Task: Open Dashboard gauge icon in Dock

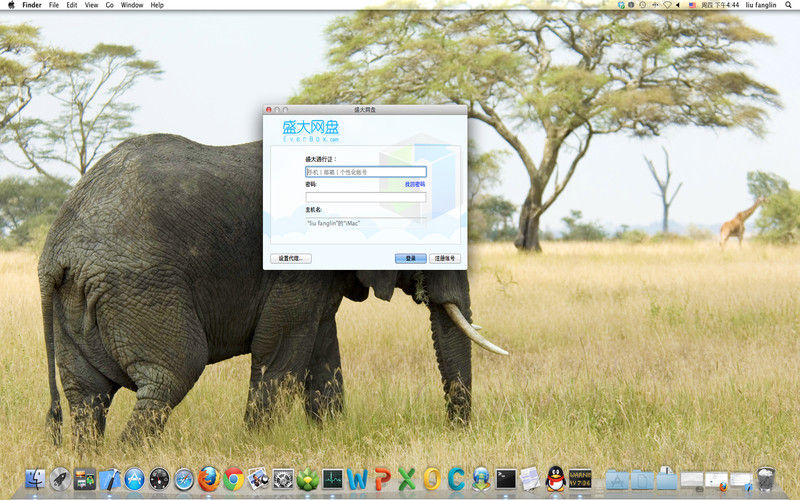Action: 159,479
